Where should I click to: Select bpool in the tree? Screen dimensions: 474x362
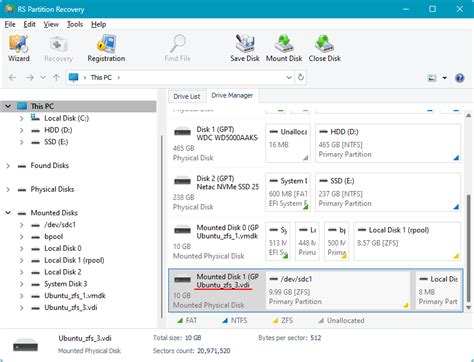(x=54, y=237)
